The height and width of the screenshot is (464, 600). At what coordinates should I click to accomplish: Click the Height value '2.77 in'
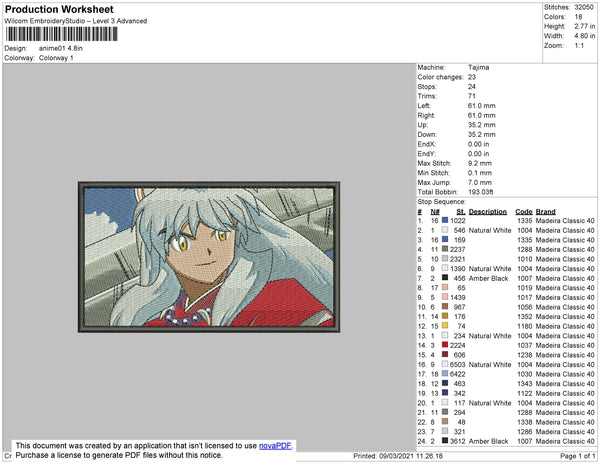585,26
